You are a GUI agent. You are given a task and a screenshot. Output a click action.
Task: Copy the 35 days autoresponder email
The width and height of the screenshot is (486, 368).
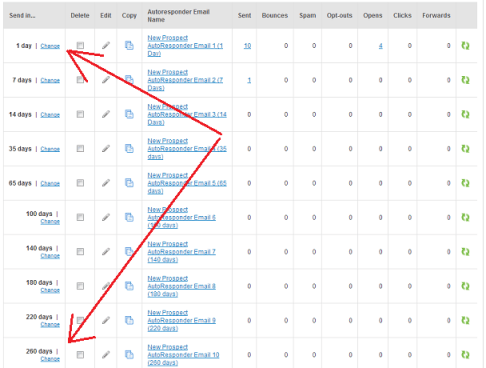(129, 149)
